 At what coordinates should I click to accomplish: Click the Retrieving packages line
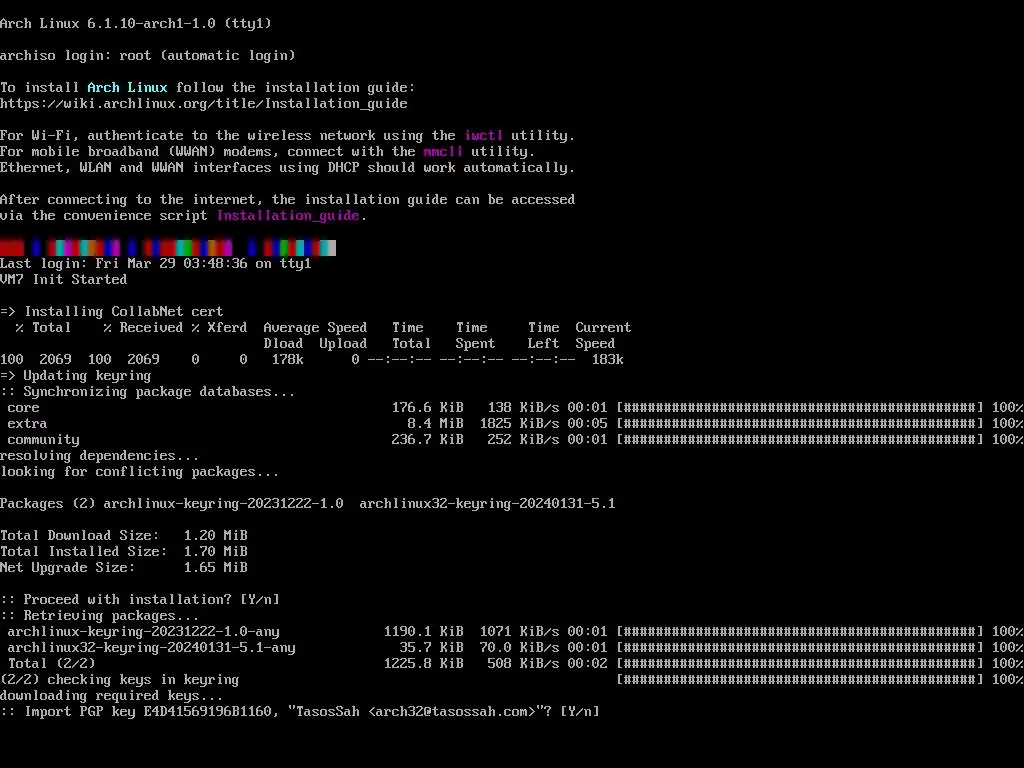pos(99,615)
